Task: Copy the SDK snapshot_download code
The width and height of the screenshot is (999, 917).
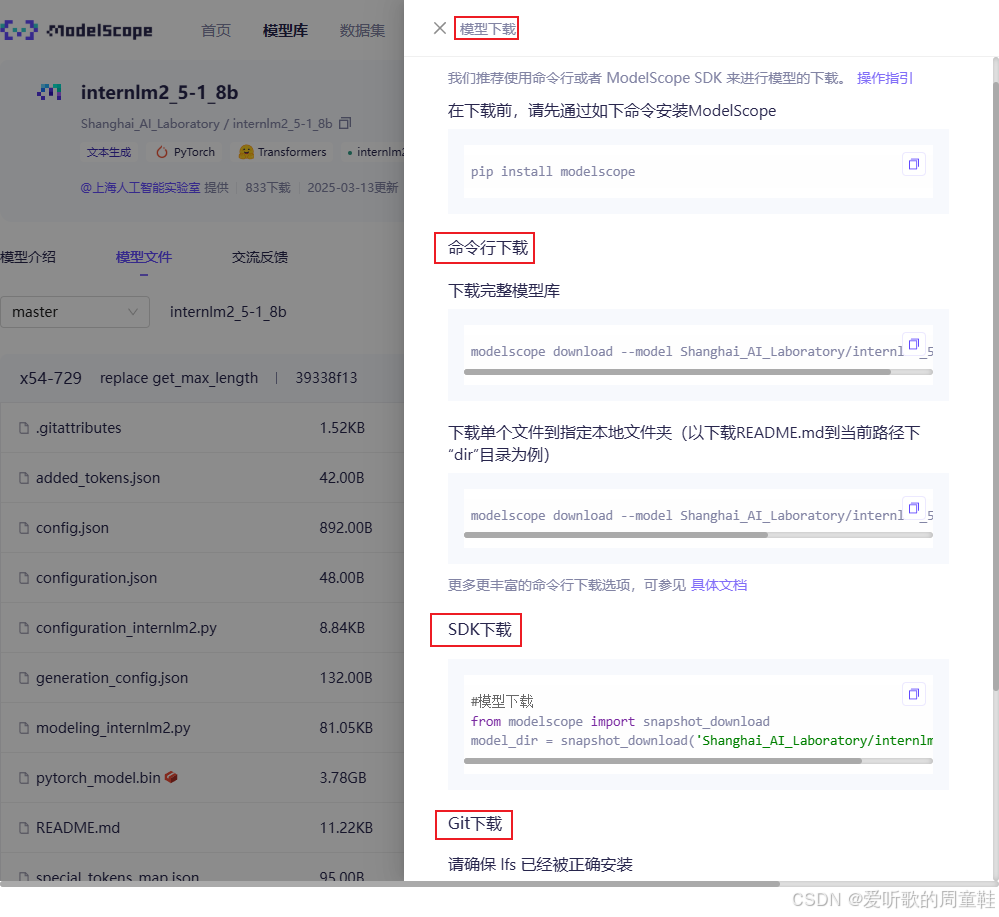Action: (x=914, y=694)
